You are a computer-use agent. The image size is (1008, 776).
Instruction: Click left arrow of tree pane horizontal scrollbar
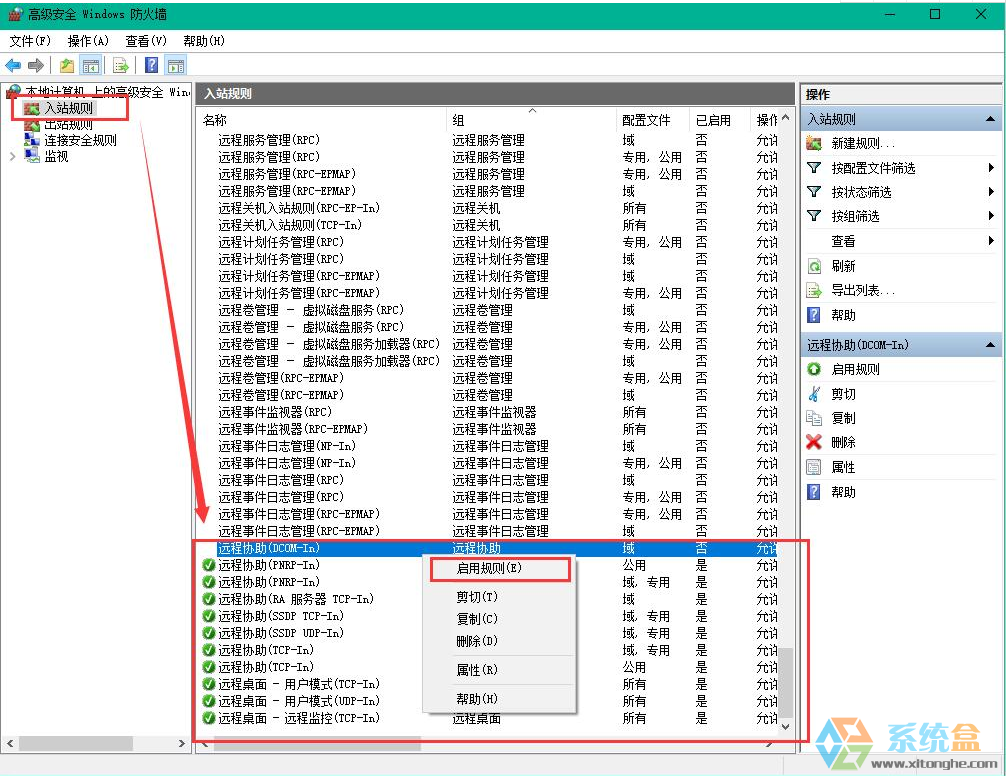[10, 743]
